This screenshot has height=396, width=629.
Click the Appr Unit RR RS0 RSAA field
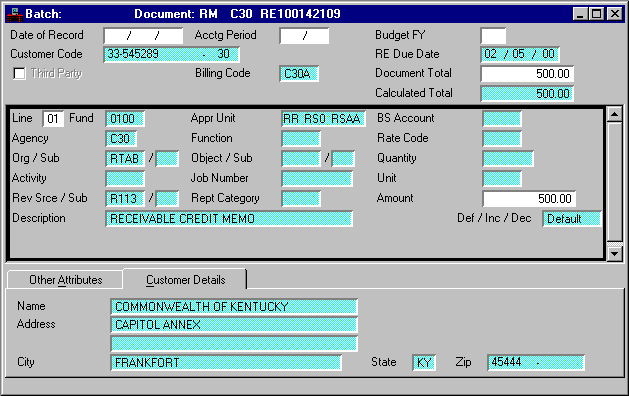[323, 119]
